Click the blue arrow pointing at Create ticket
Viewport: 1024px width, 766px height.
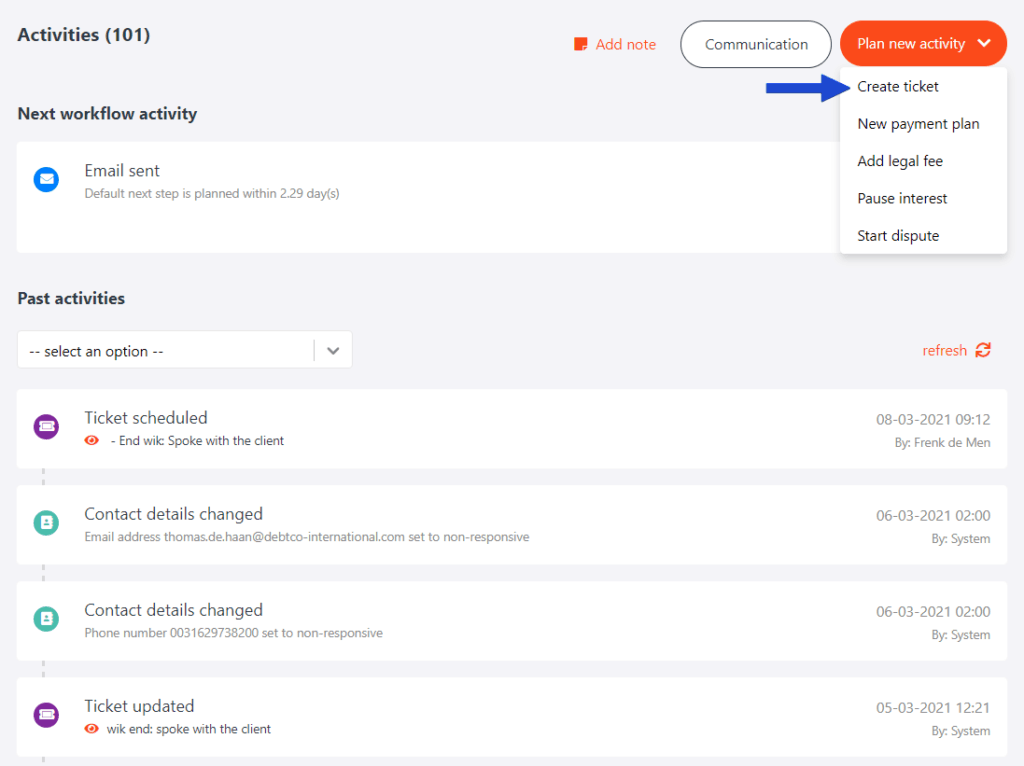(810, 87)
